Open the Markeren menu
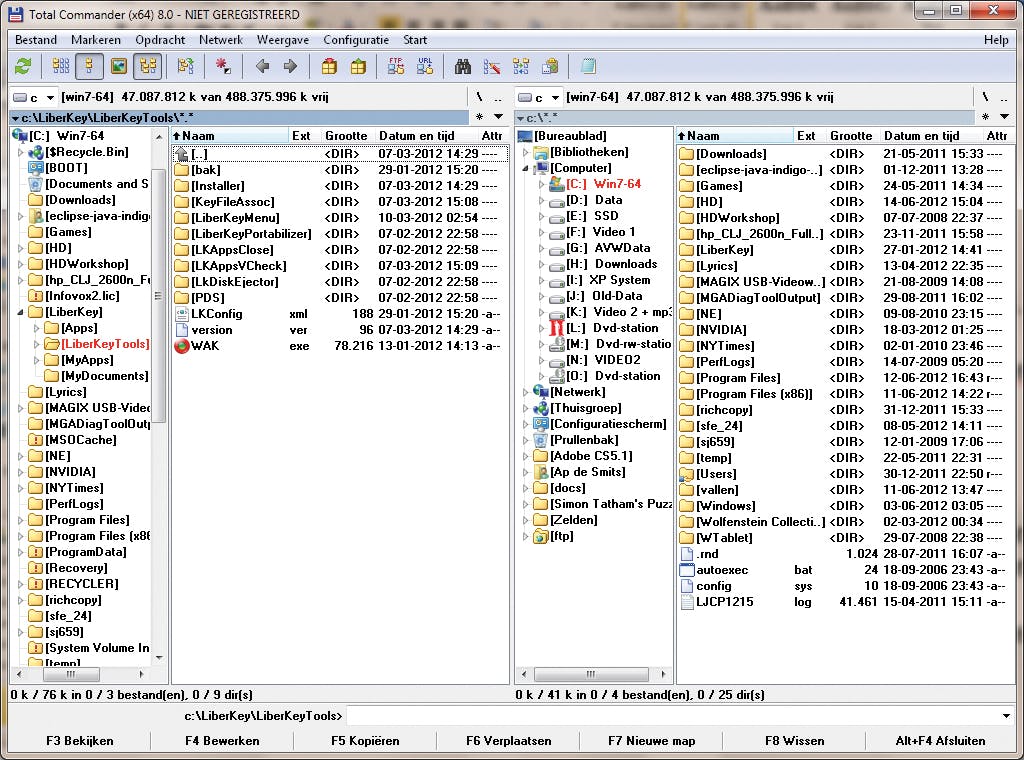Screen dimensions: 1024x760 96,40
